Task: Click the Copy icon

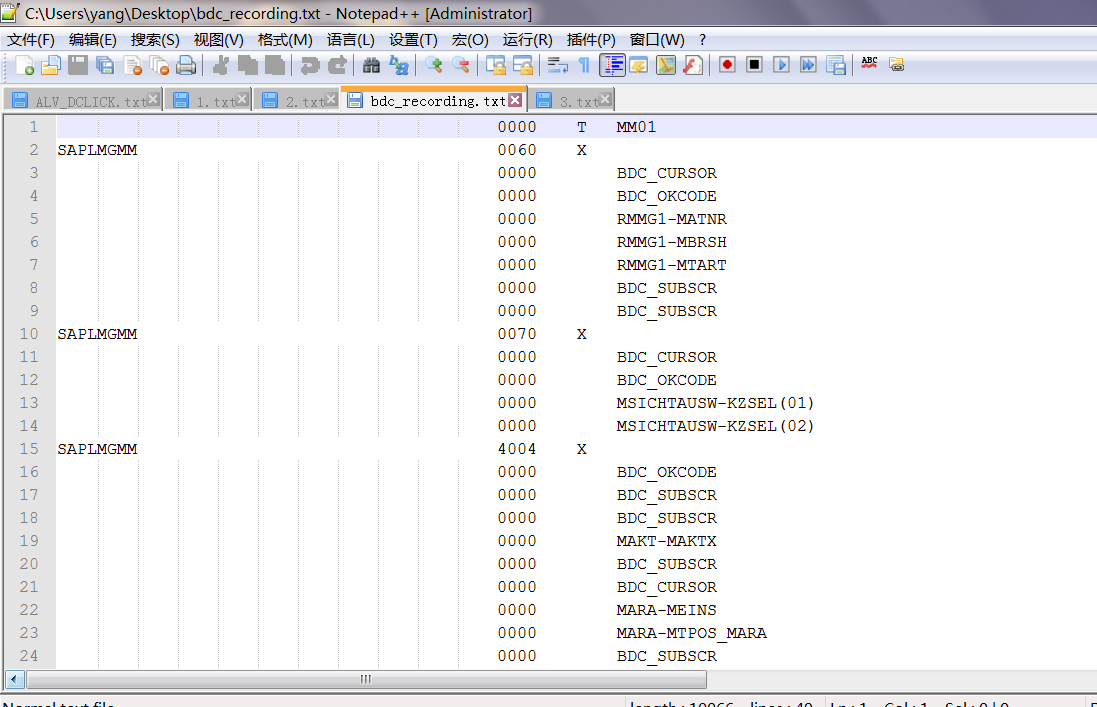Action: pos(248,65)
